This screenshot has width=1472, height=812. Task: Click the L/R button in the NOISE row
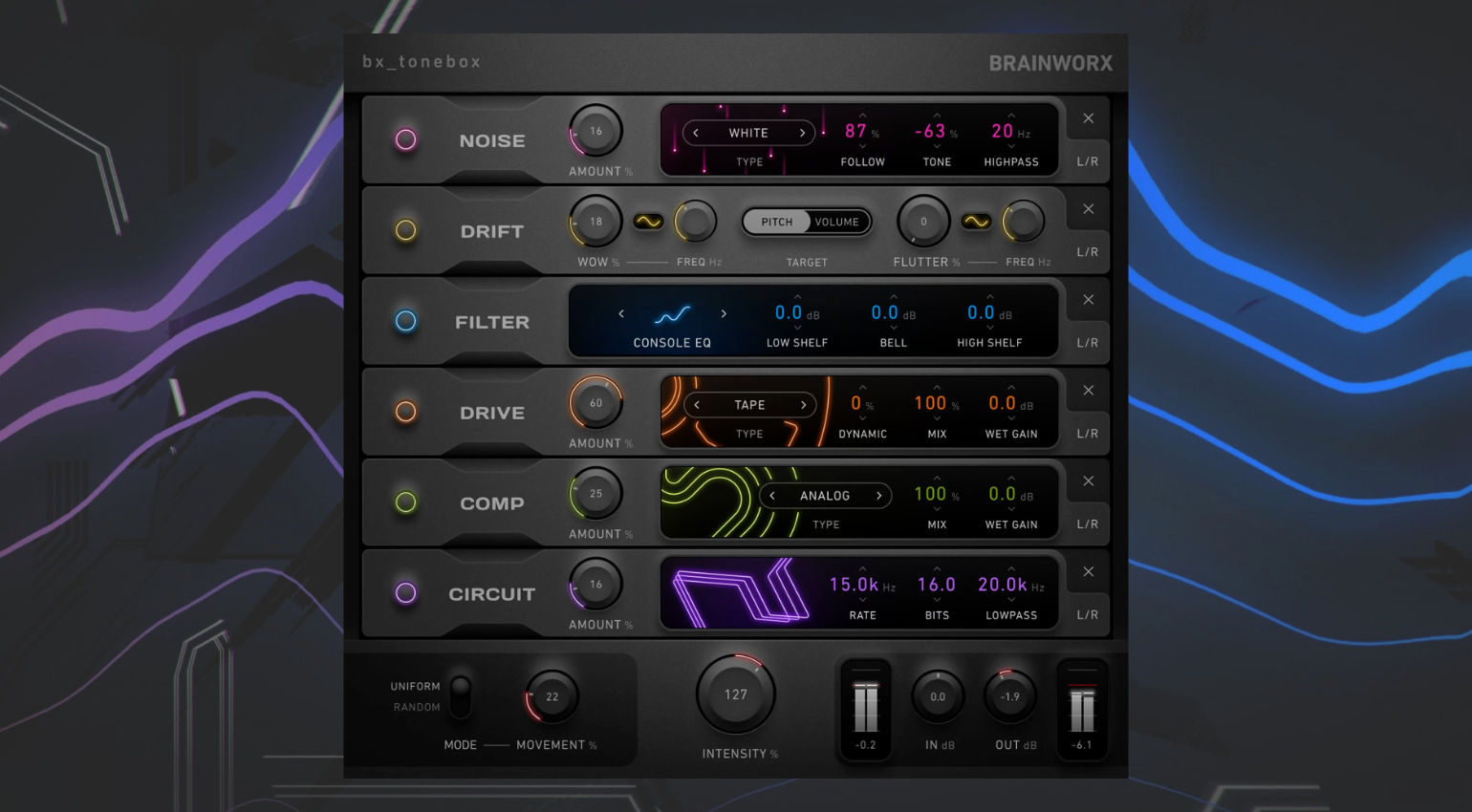1087,160
